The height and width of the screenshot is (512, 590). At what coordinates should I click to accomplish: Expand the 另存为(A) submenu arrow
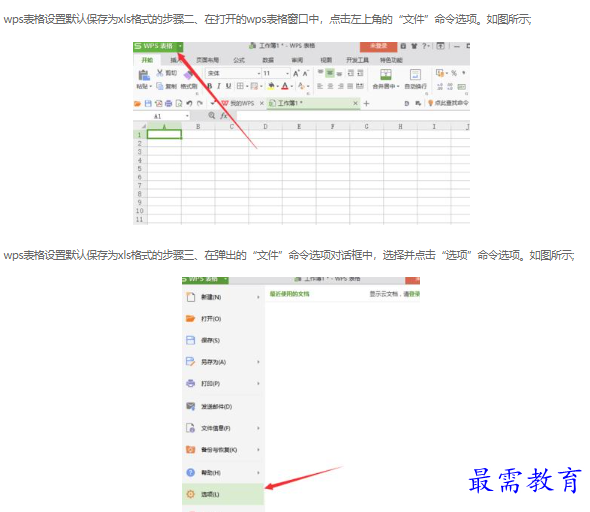click(x=259, y=362)
